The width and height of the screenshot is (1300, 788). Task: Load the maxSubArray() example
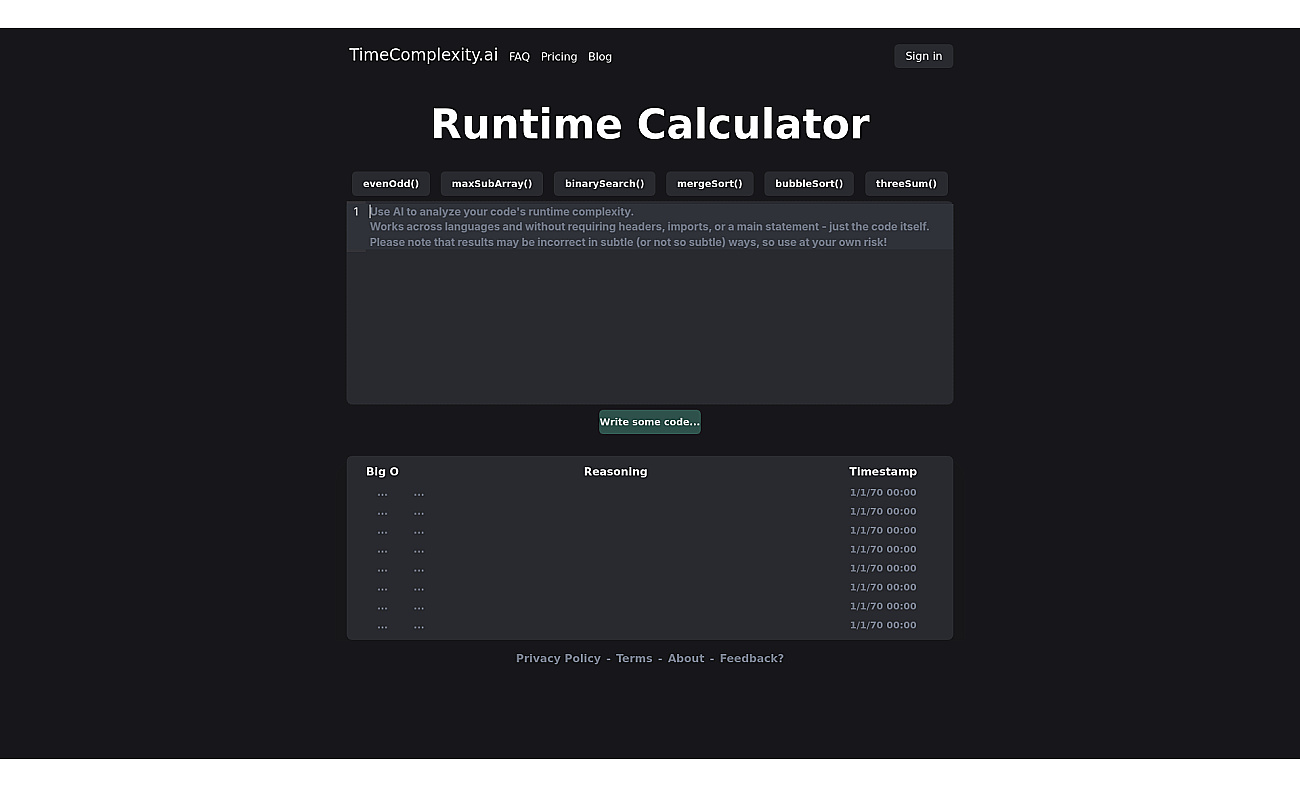click(492, 184)
